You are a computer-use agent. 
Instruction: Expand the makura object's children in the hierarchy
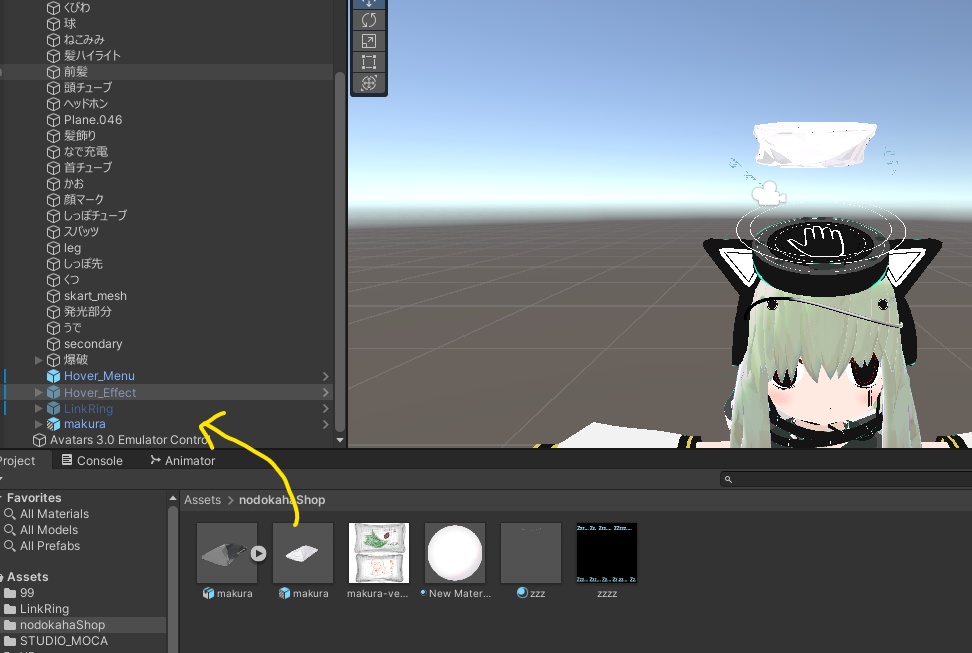(x=38, y=424)
